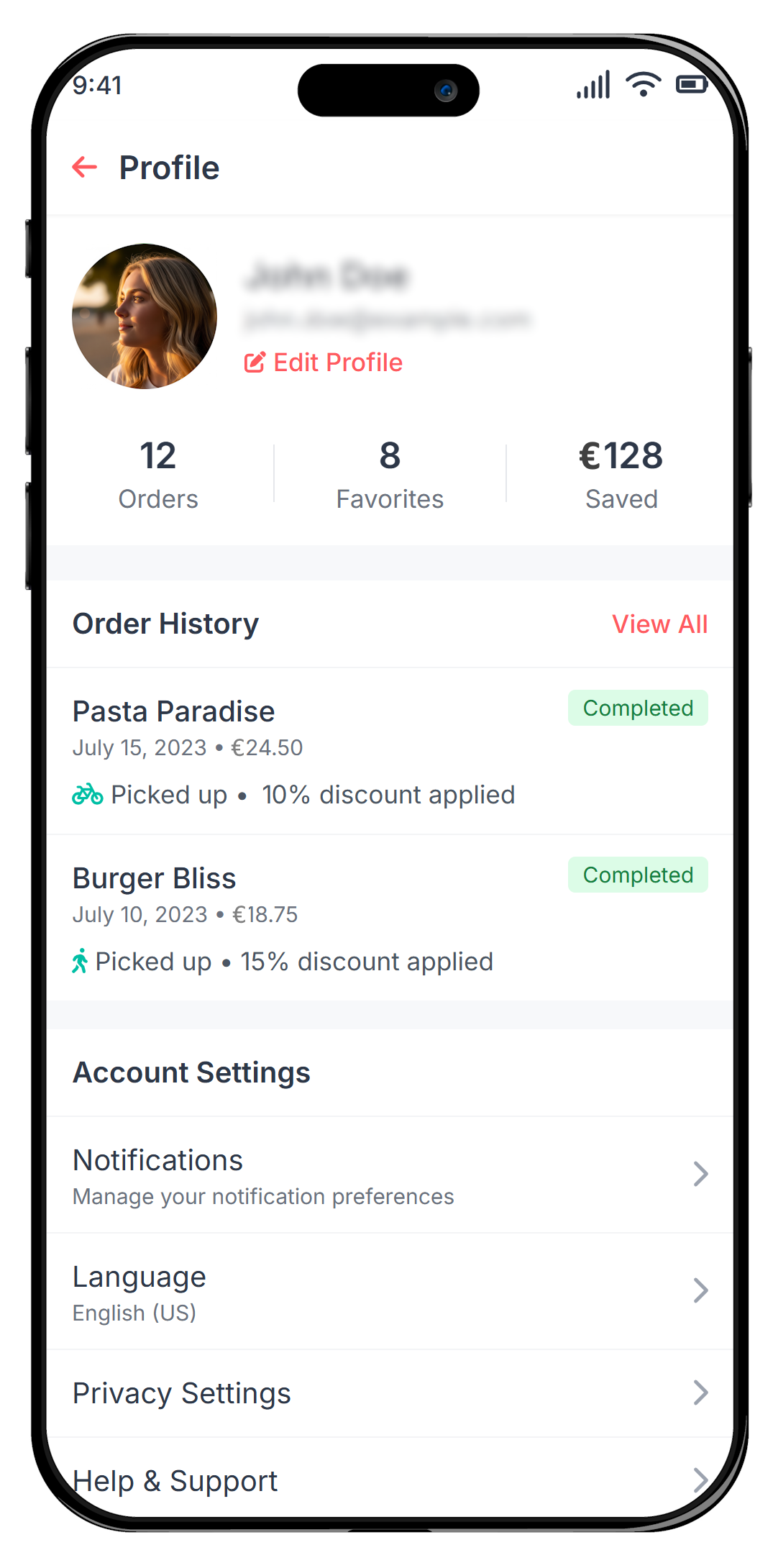Tap the walking person icon under Burger Bliss
773x1568 pixels.
pos(80,962)
